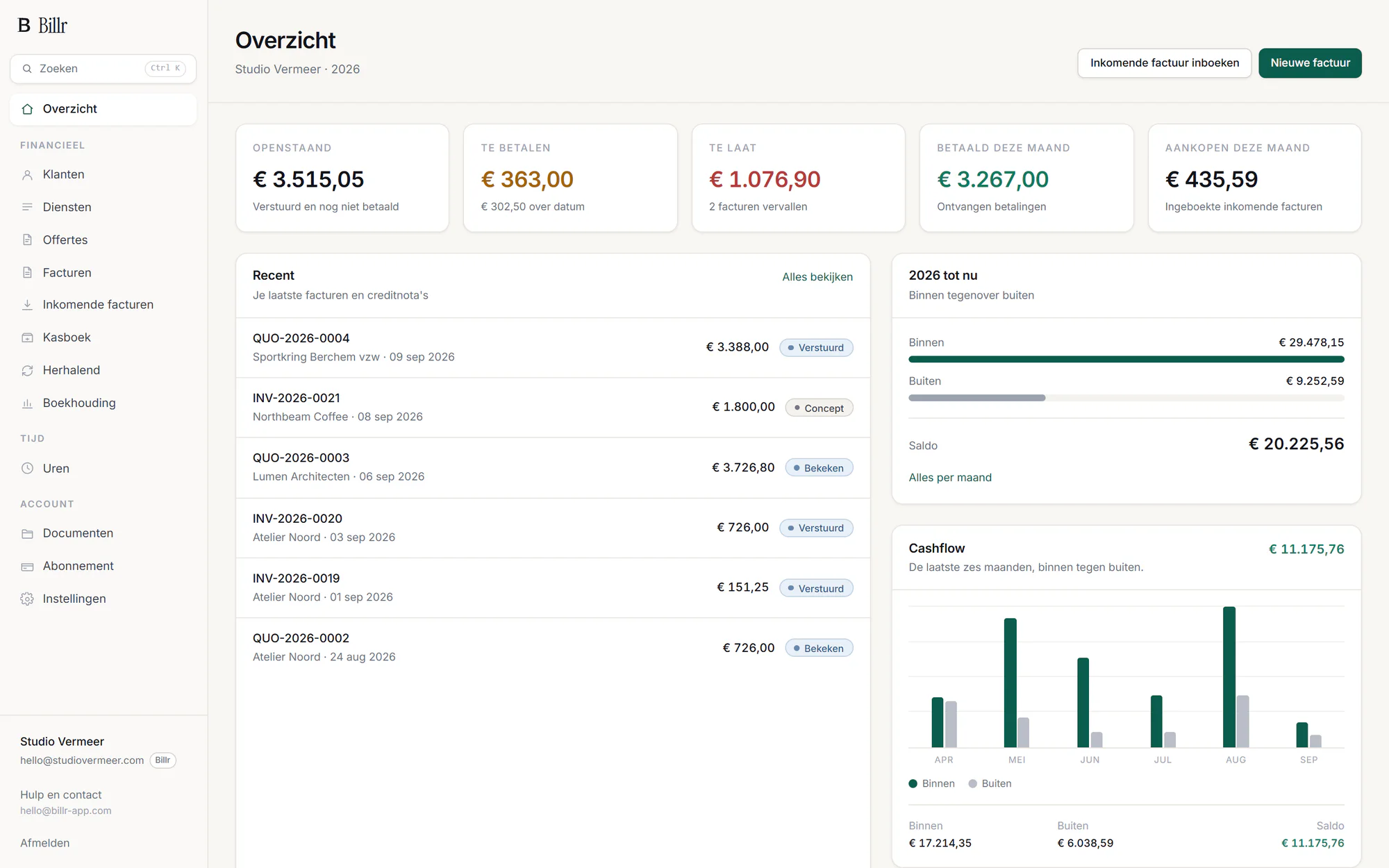Click the Openstaand summary card
This screenshot has height=868, width=1389.
coord(342,178)
